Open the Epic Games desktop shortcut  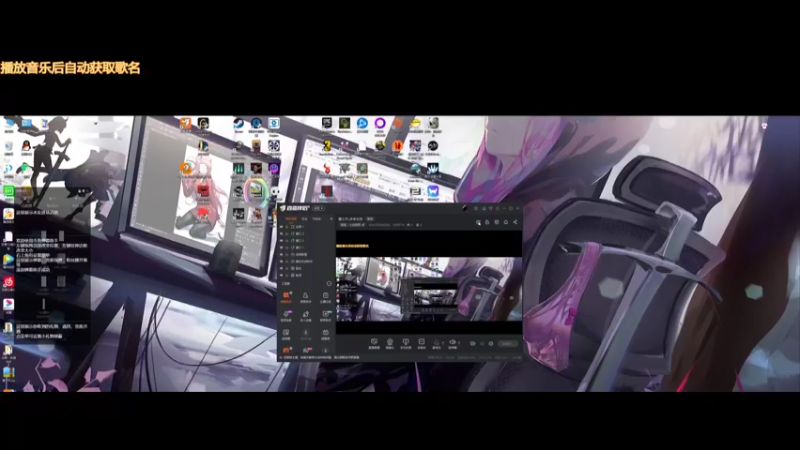(327, 122)
